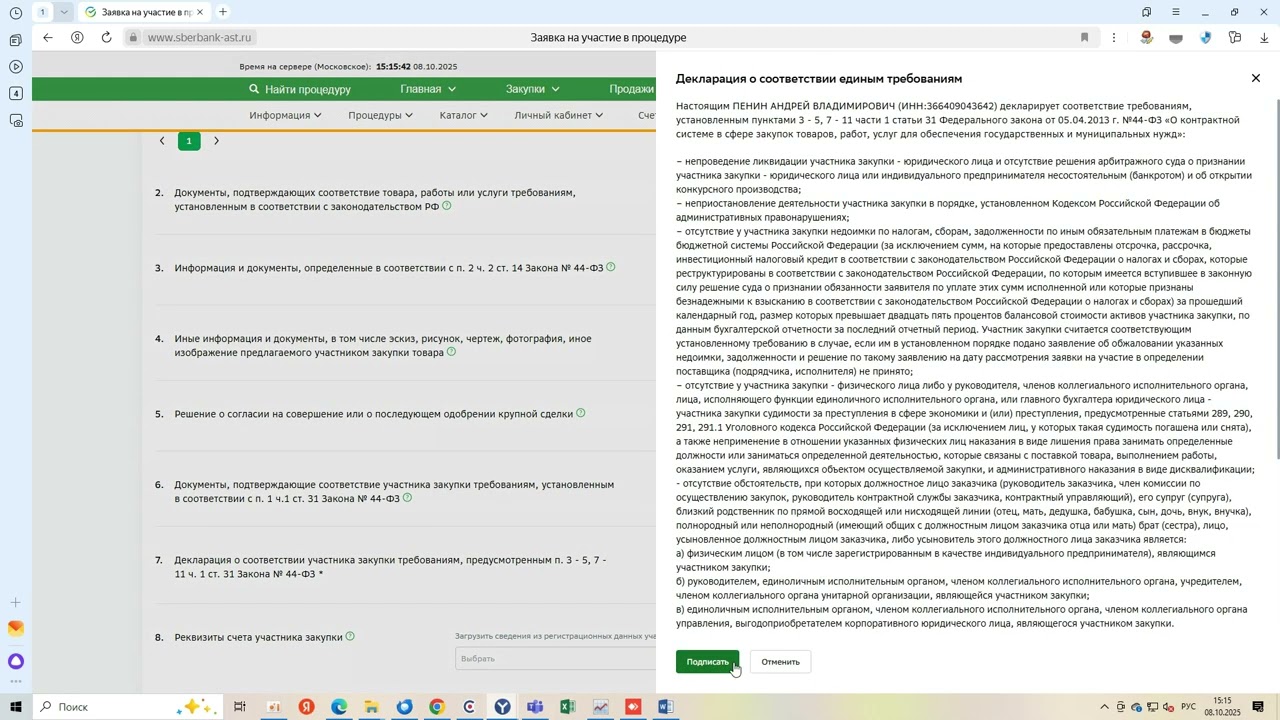Open the Информация submenu
This screenshot has height=720, width=1280.
pyautogui.click(x=286, y=115)
